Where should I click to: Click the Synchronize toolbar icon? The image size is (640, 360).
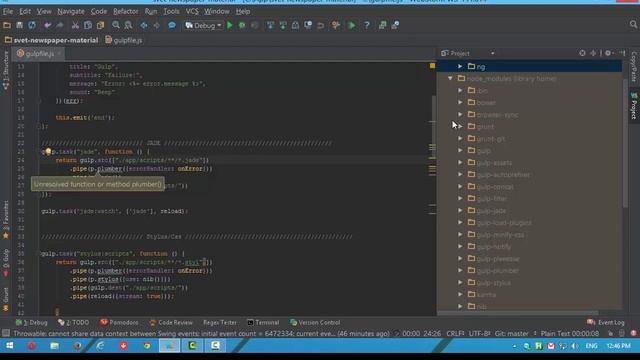[32, 25]
